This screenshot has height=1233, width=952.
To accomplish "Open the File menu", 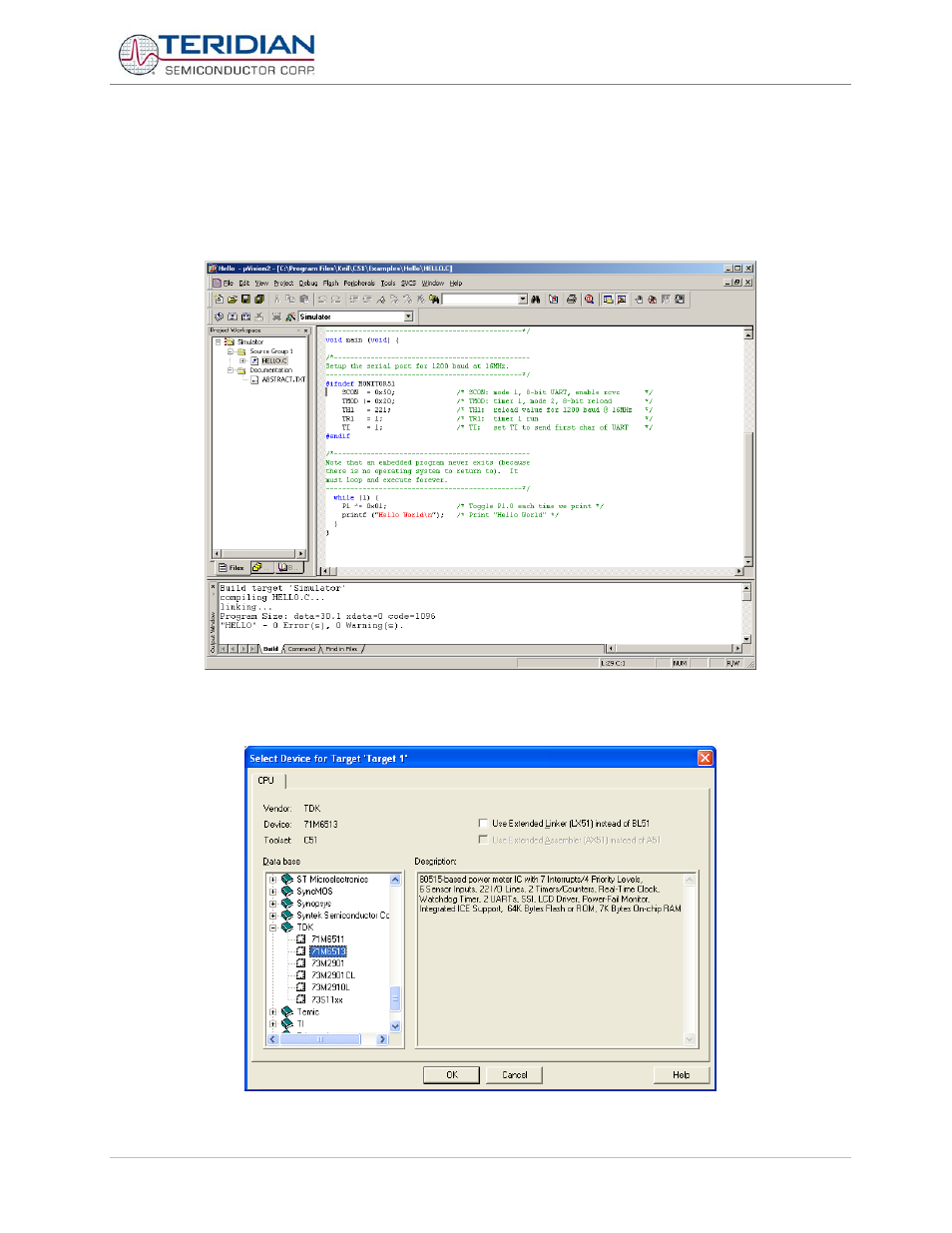I will (x=229, y=284).
